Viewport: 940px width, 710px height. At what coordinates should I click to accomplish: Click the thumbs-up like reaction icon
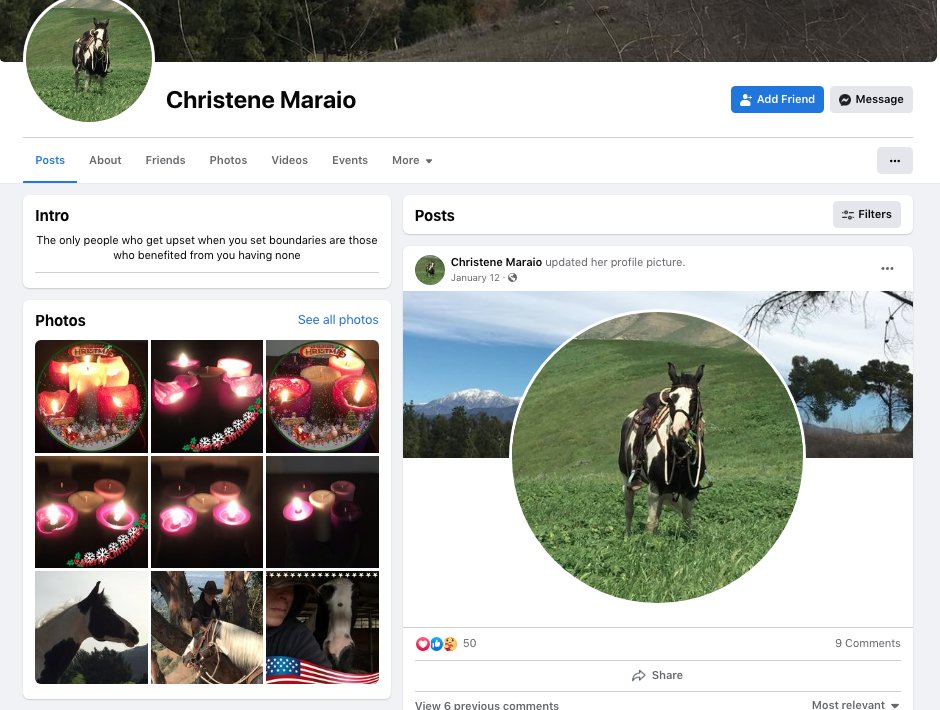click(x=436, y=644)
